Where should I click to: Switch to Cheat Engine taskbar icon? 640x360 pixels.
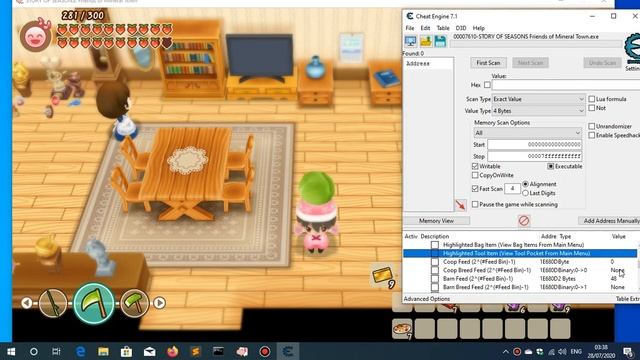click(288, 351)
